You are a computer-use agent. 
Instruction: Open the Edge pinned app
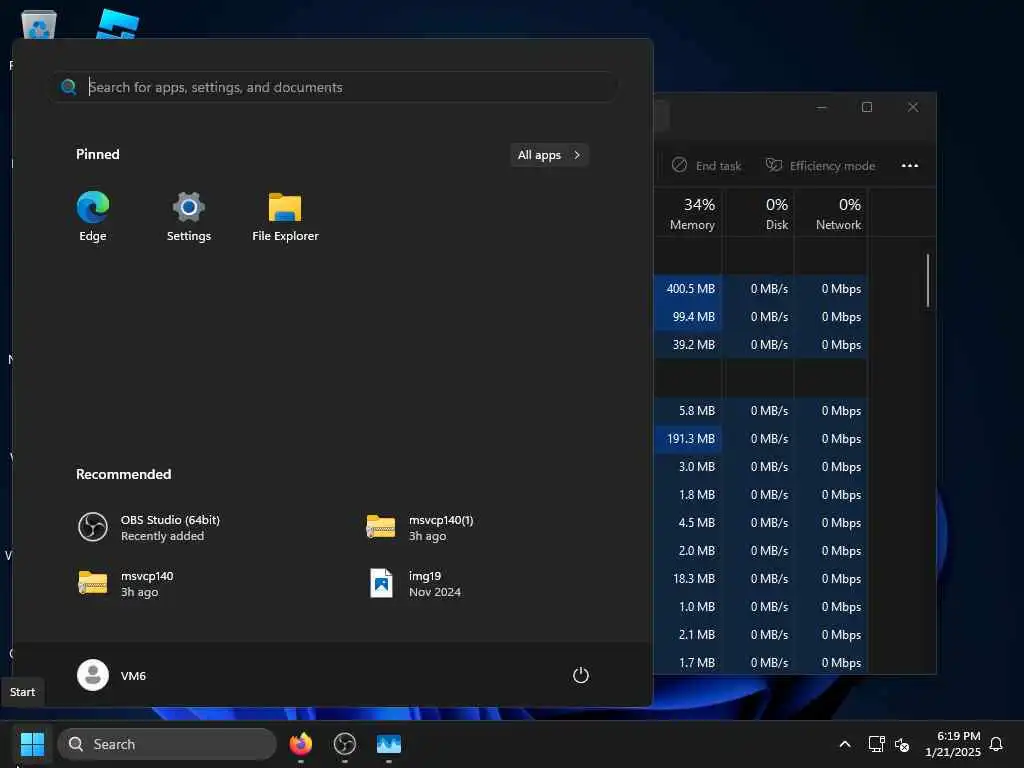pos(93,217)
